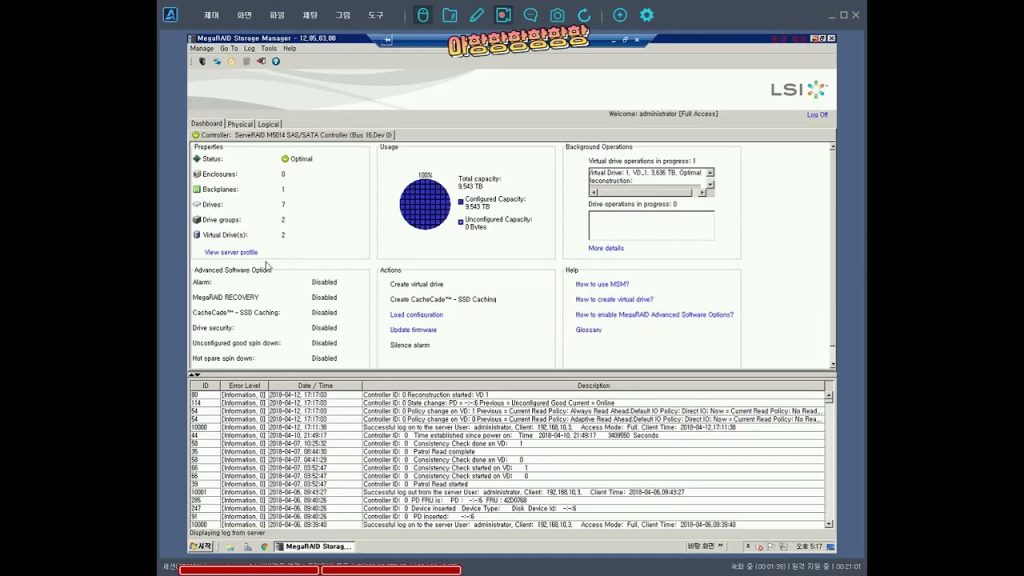Click the refresh arrow icon
Image resolution: width=1024 pixels, height=576 pixels.
(584, 15)
